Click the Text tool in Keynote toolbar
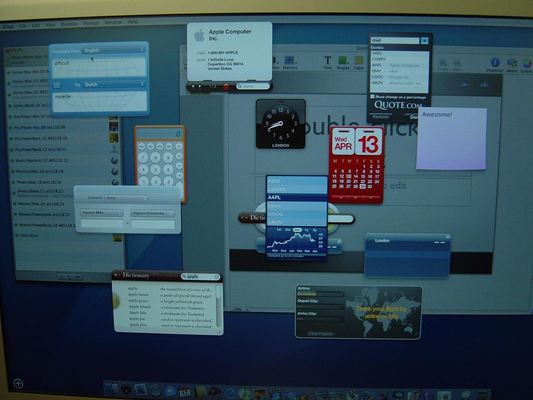Viewport: 533px width, 400px height. 327,63
